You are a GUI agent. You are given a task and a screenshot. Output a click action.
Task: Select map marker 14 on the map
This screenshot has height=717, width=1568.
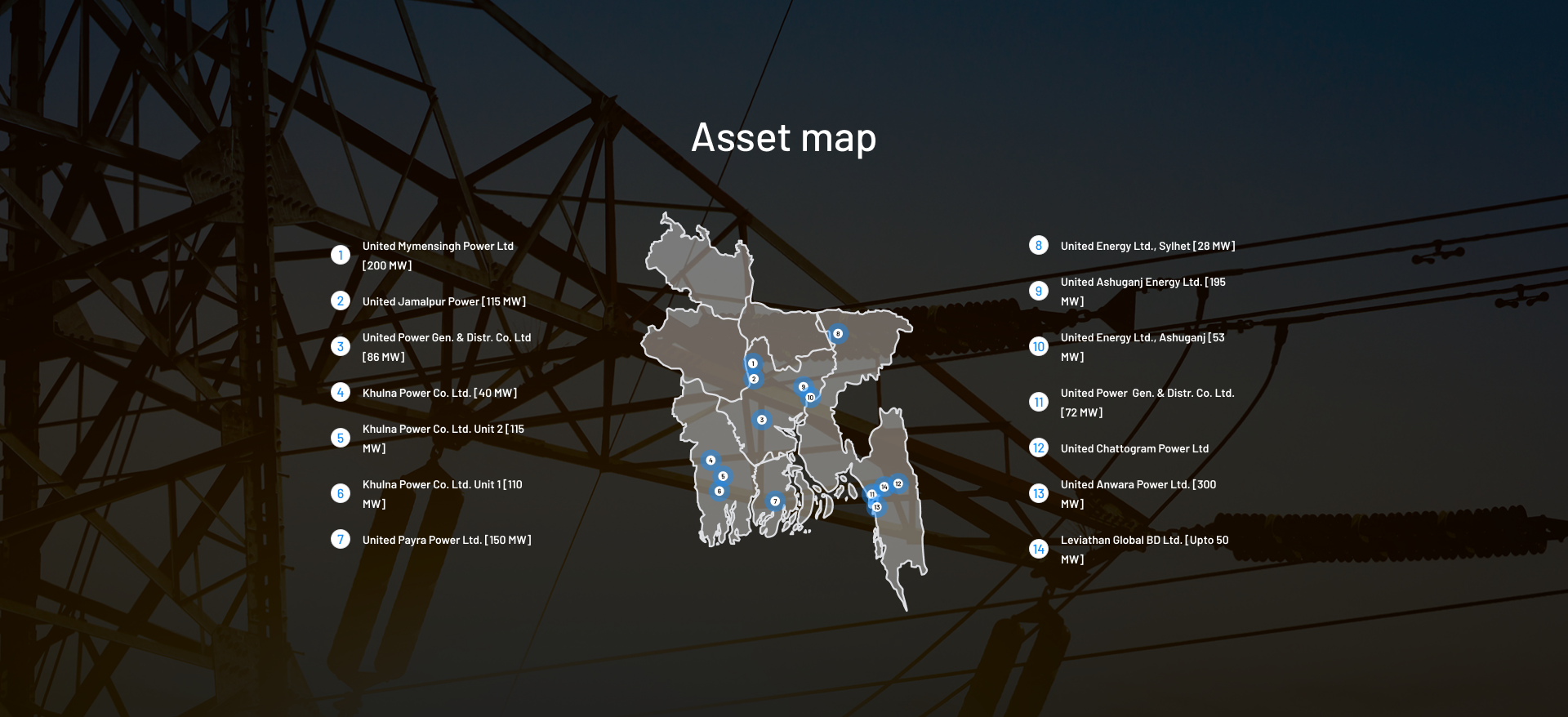click(884, 487)
